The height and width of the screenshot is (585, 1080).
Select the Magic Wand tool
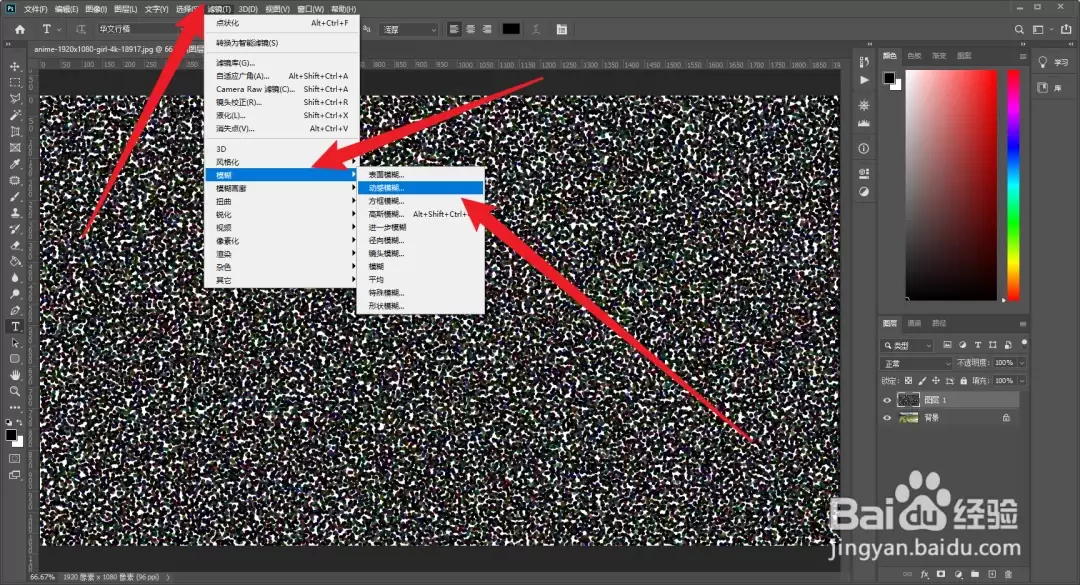pos(14,115)
